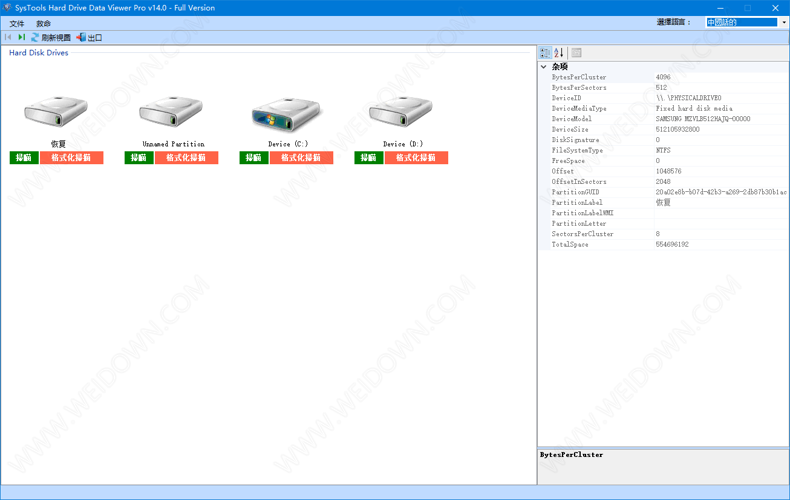Click the 恢复 drive label
Image resolution: width=790 pixels, height=500 pixels.
(x=58, y=144)
